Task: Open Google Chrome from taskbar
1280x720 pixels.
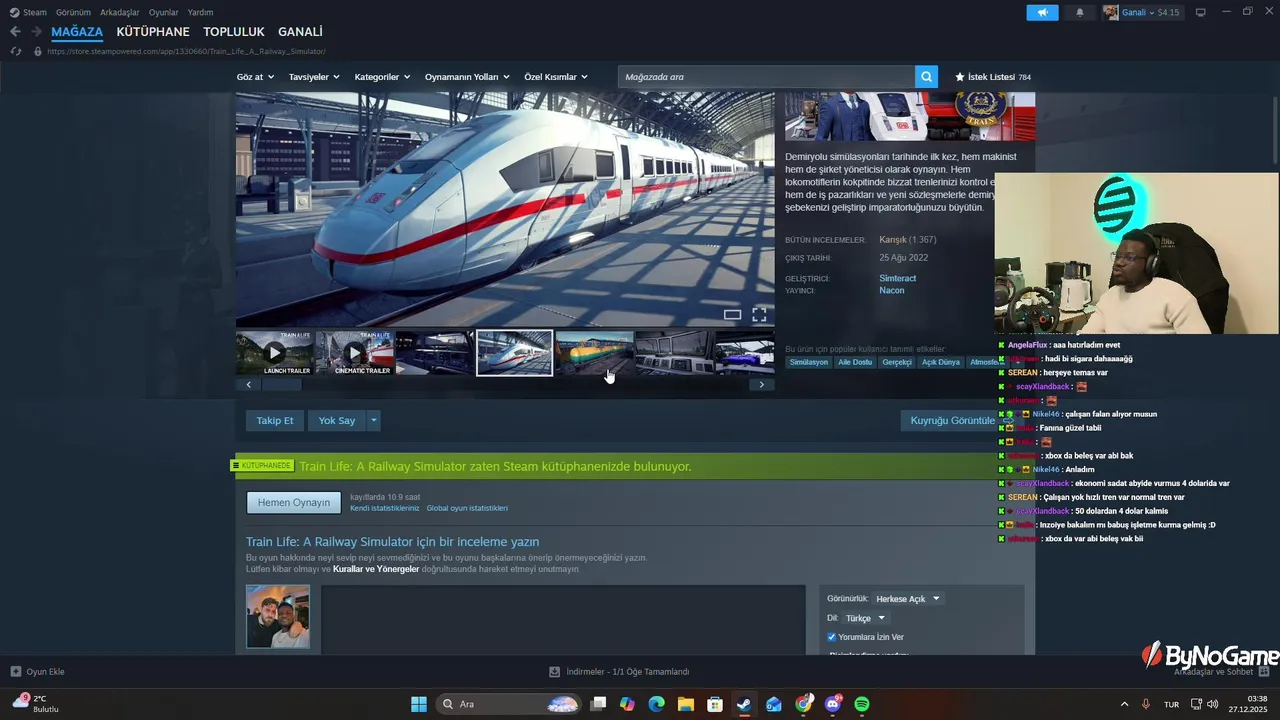Action: [x=803, y=704]
